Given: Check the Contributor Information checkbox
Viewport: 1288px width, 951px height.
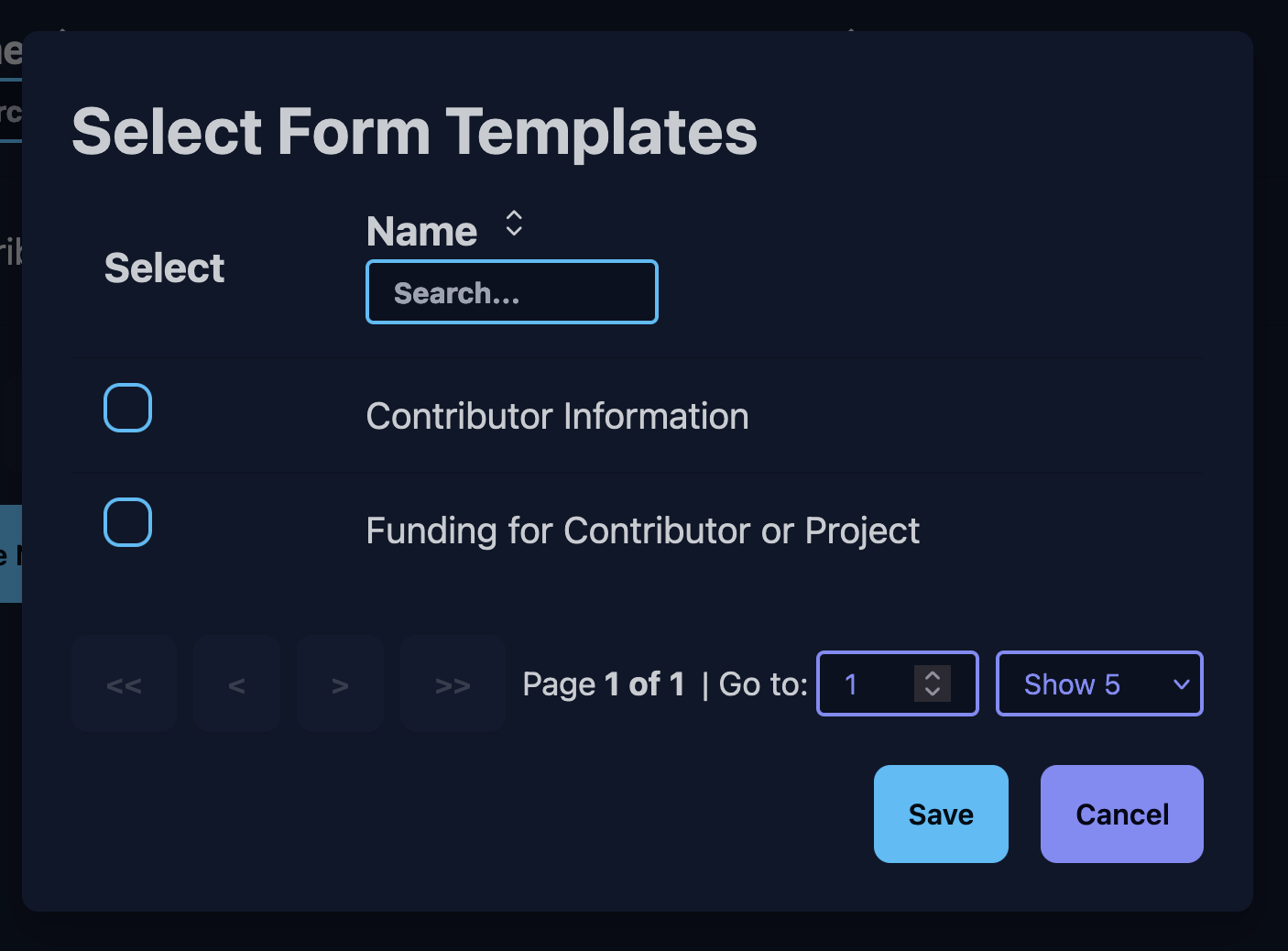Looking at the screenshot, I should pos(127,408).
